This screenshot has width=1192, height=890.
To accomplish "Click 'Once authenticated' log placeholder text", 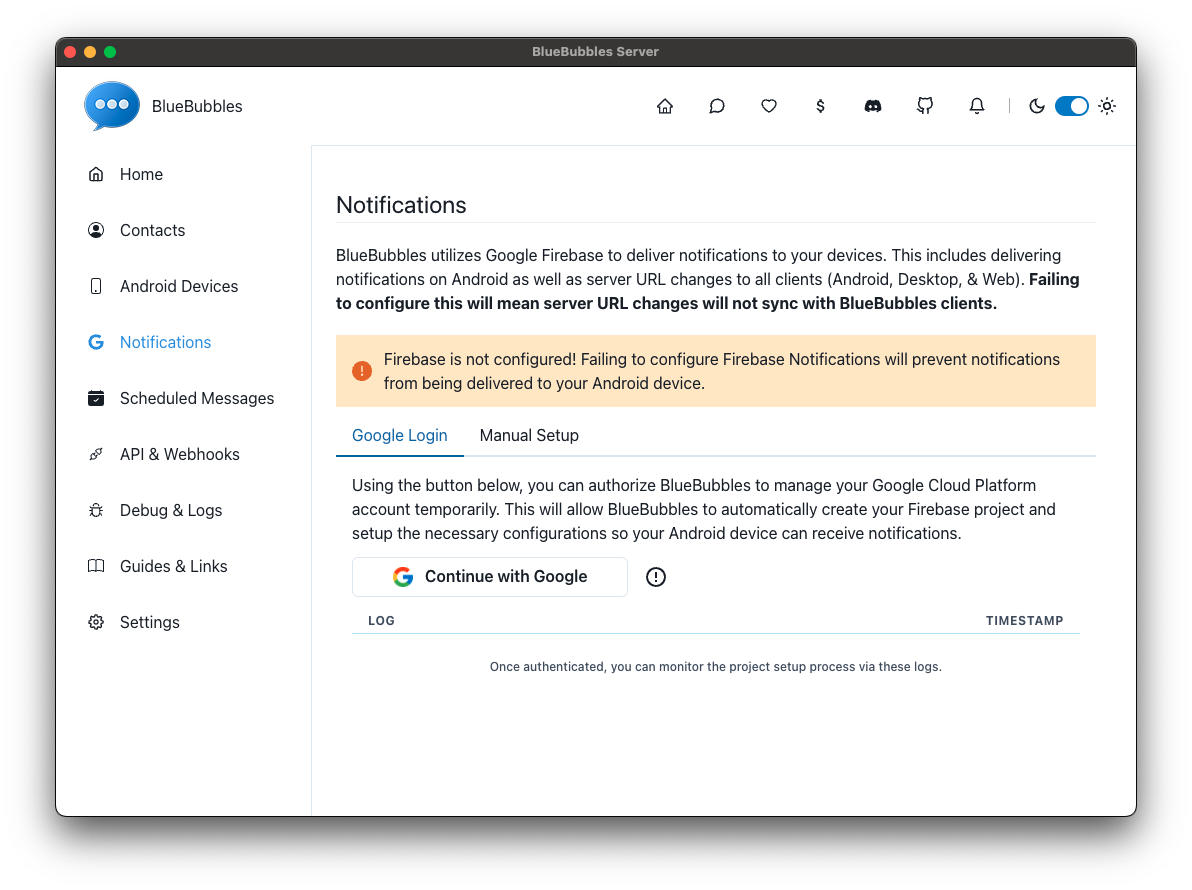I will (x=715, y=667).
